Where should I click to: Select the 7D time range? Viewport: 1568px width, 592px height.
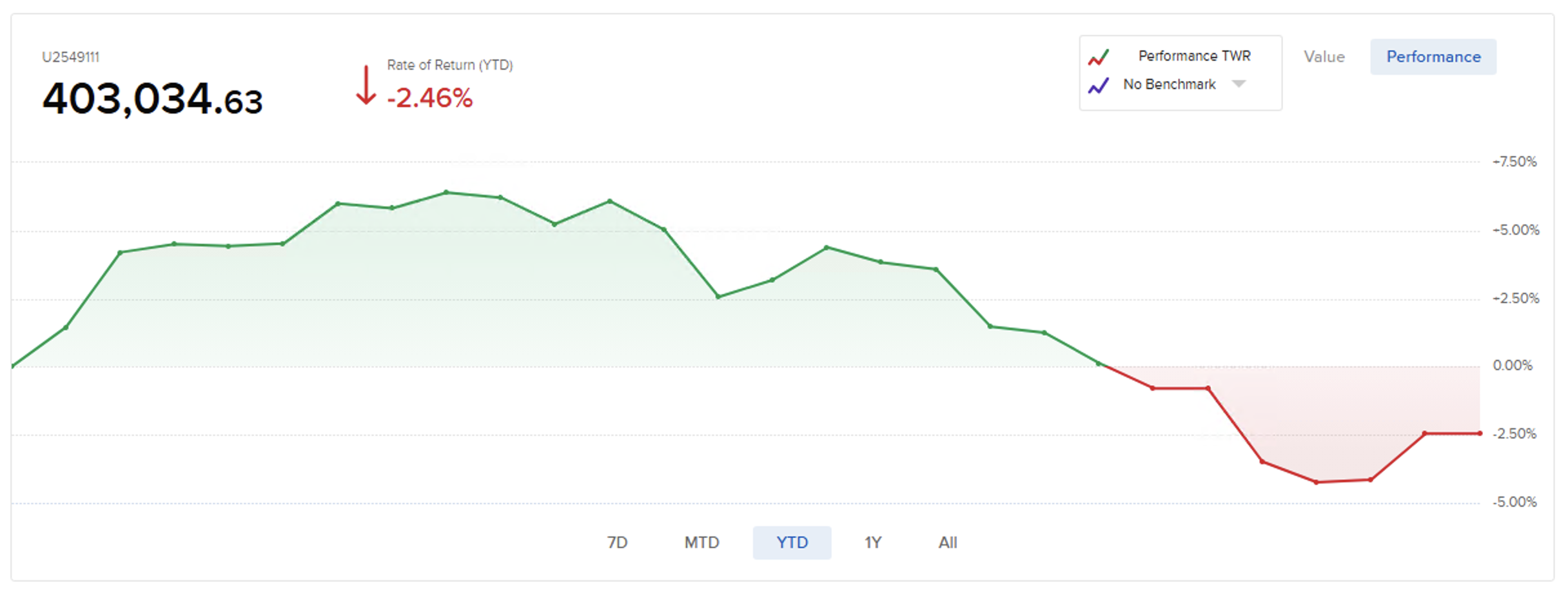pyautogui.click(x=617, y=542)
